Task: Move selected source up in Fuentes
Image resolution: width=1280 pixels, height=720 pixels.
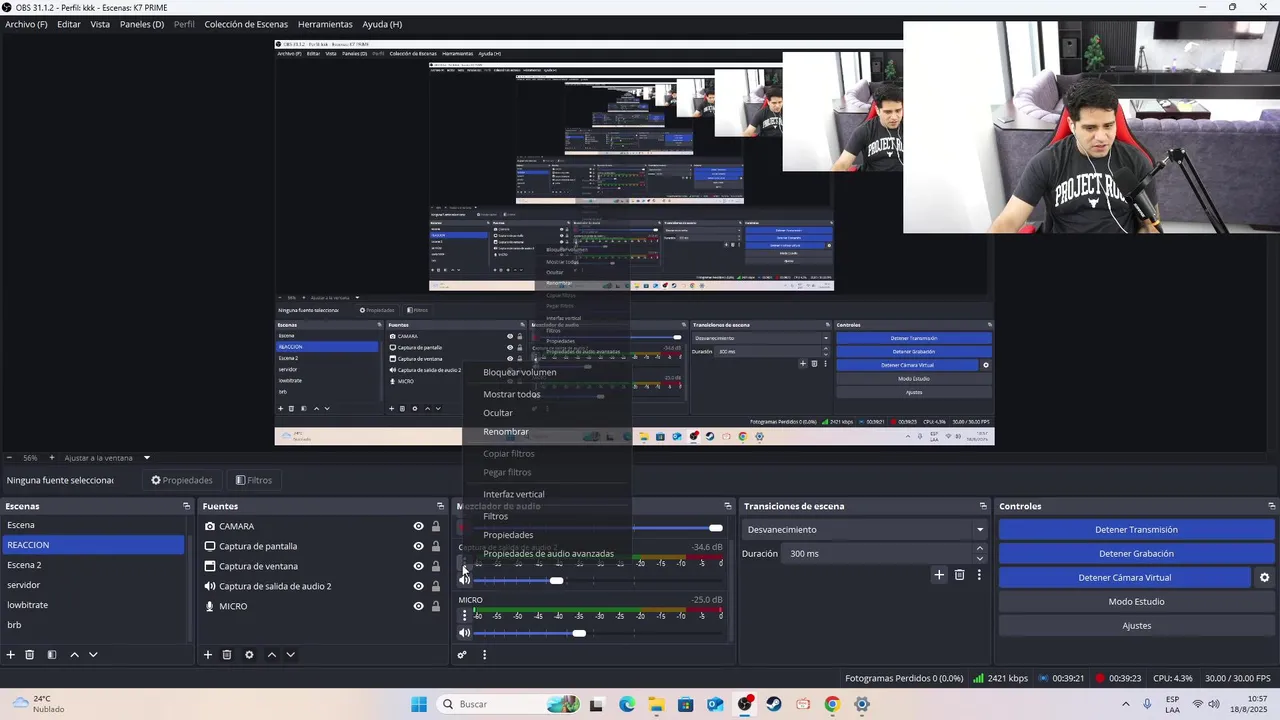Action: [x=271, y=655]
